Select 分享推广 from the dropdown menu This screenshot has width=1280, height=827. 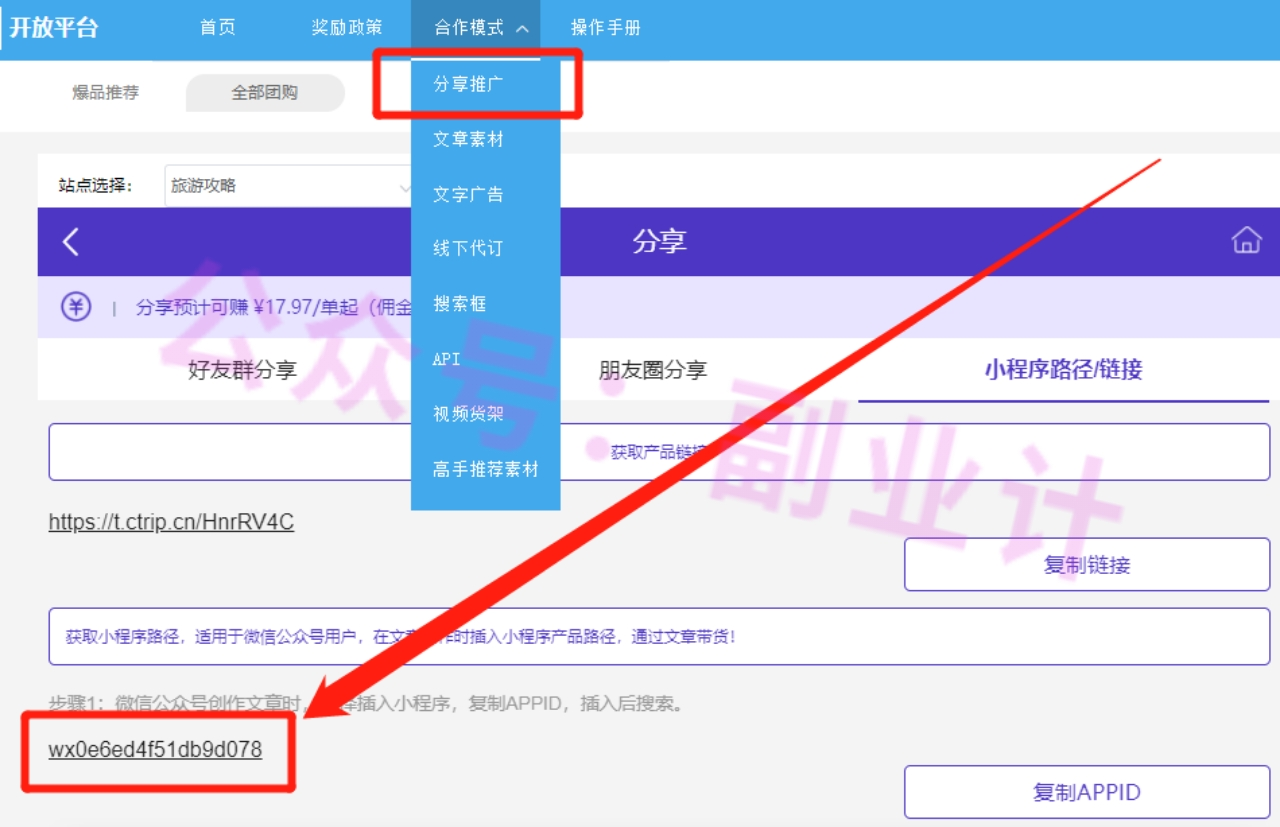(468, 85)
